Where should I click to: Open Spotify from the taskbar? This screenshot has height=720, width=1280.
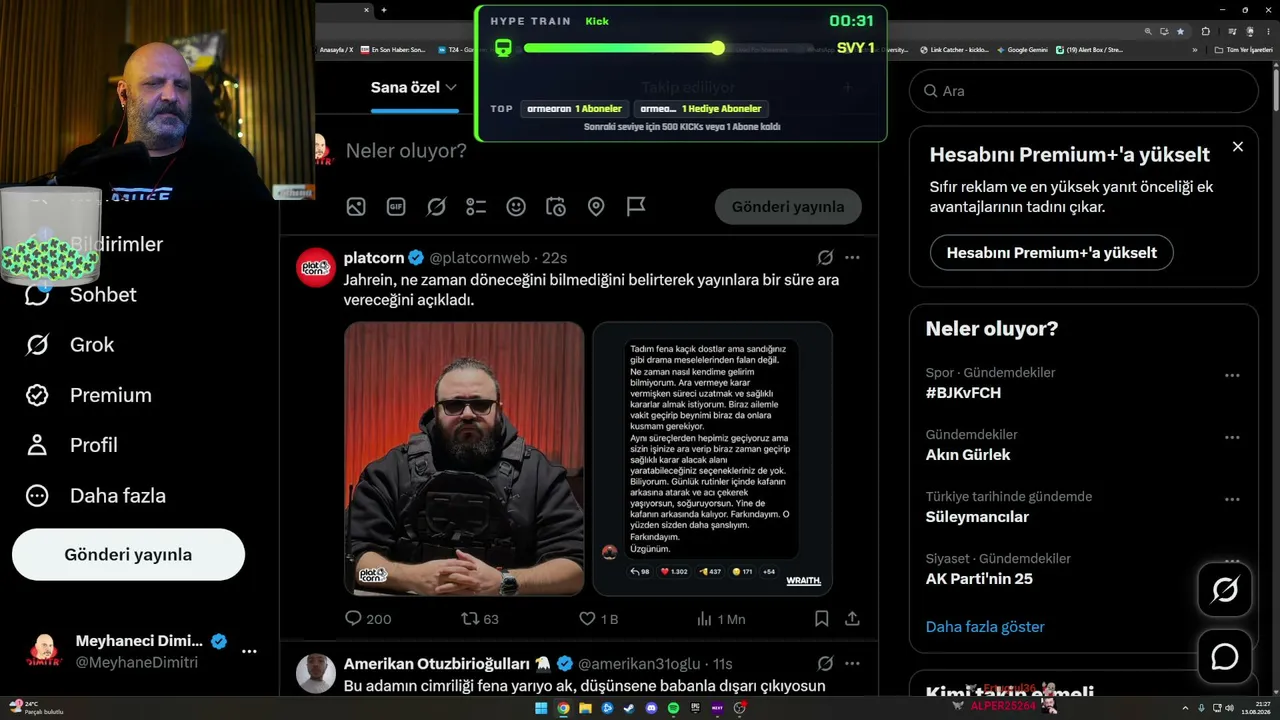click(673, 708)
